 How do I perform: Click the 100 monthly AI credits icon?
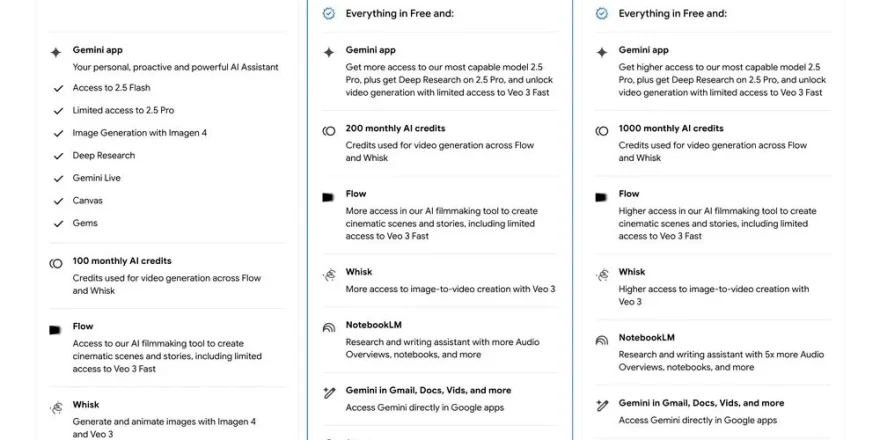pyautogui.click(x=56, y=262)
